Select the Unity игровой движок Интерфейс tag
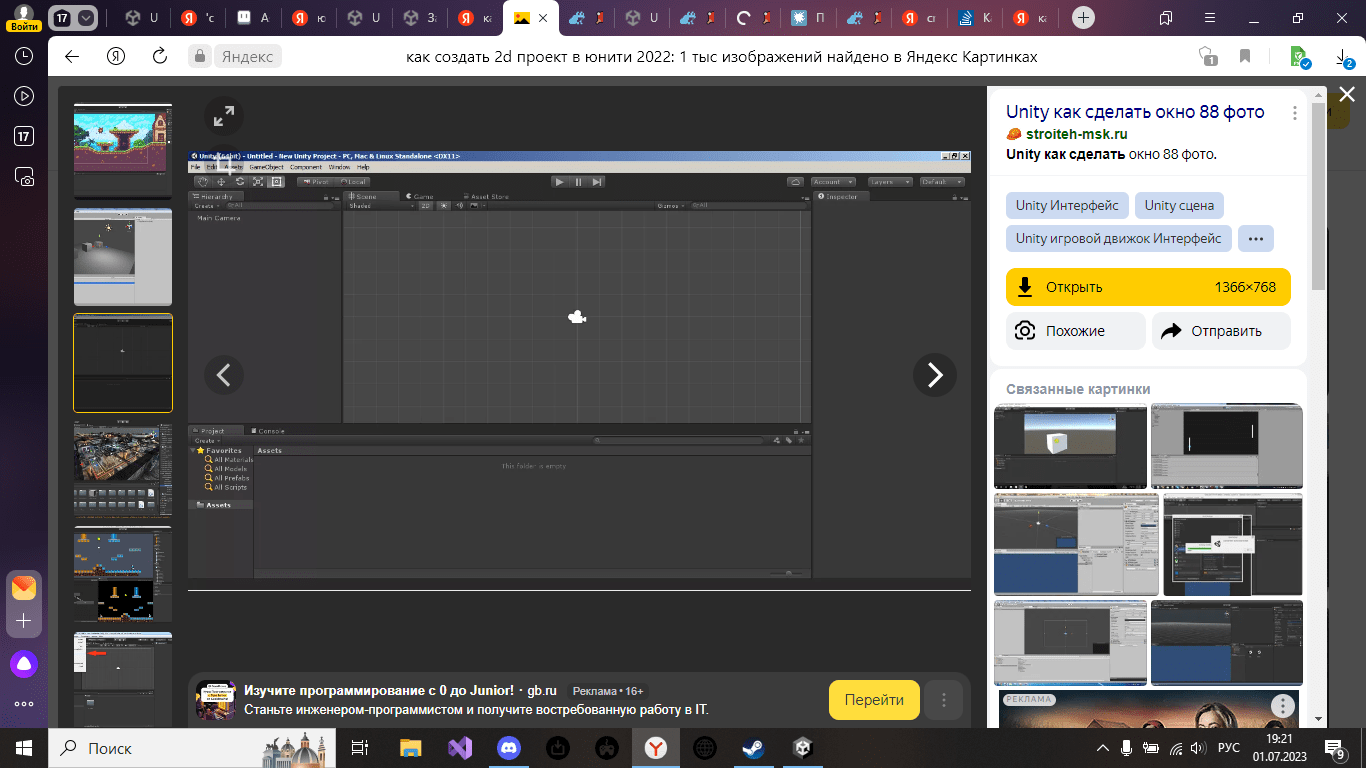This screenshot has width=1366, height=768. [x=1118, y=239]
